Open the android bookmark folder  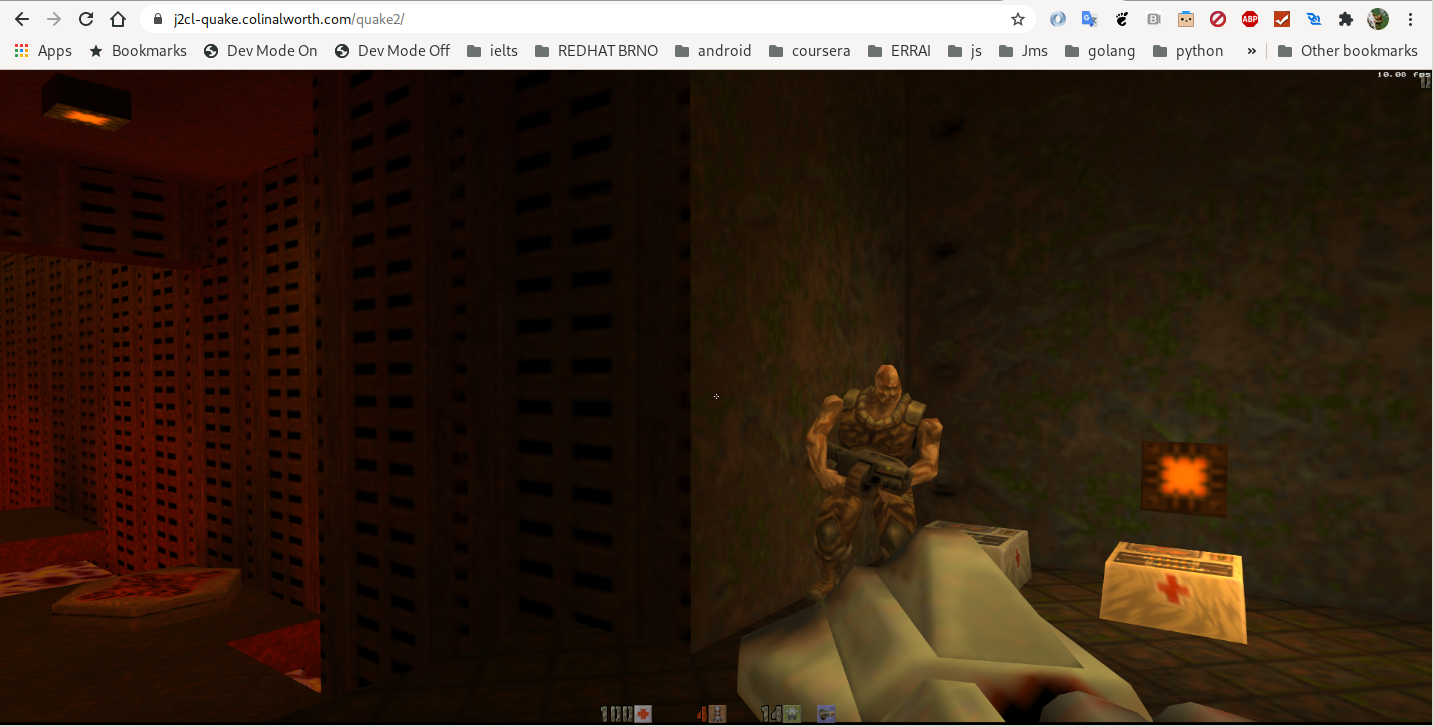pyautogui.click(x=713, y=51)
